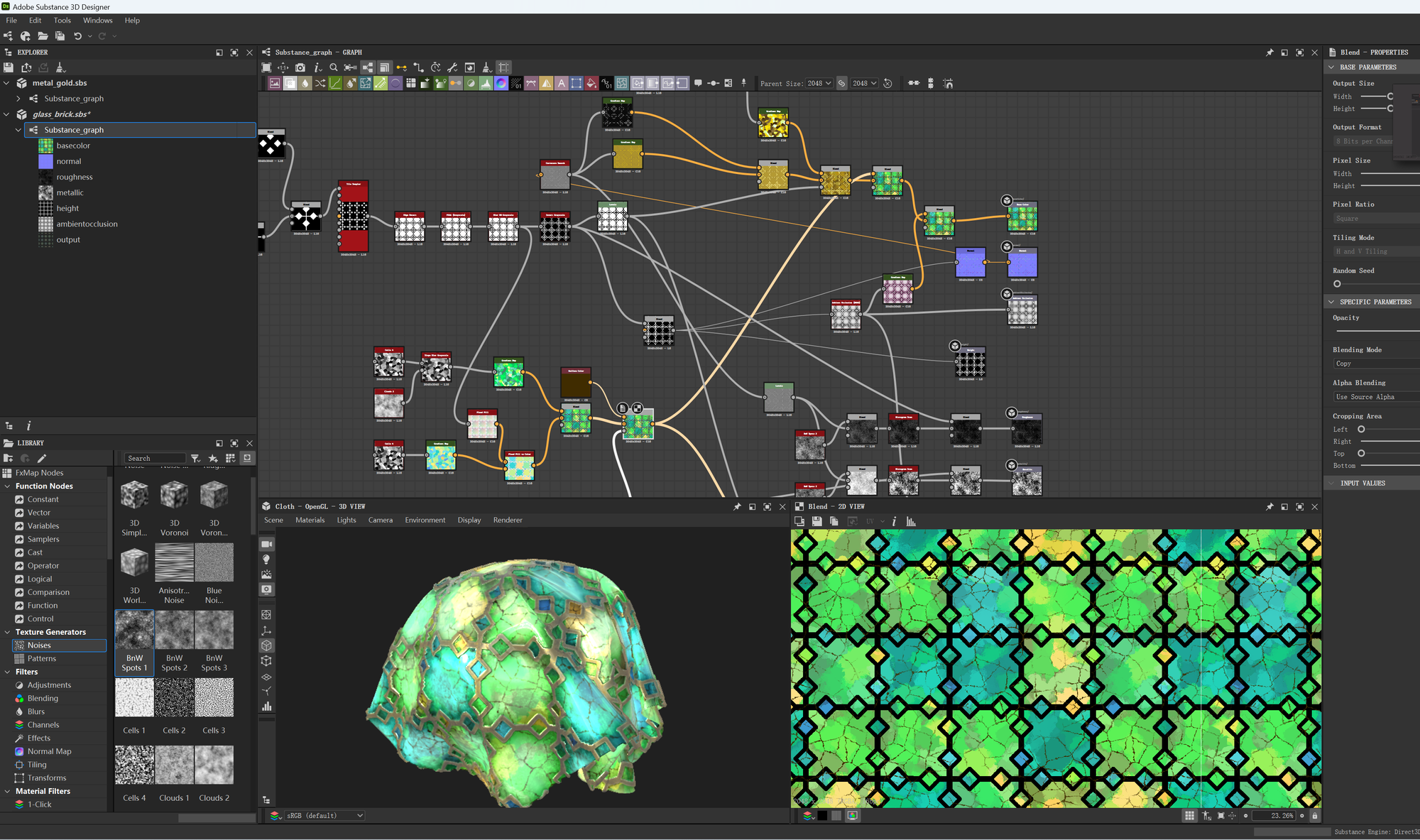Open graph tools via the wrench icon

(x=452, y=67)
